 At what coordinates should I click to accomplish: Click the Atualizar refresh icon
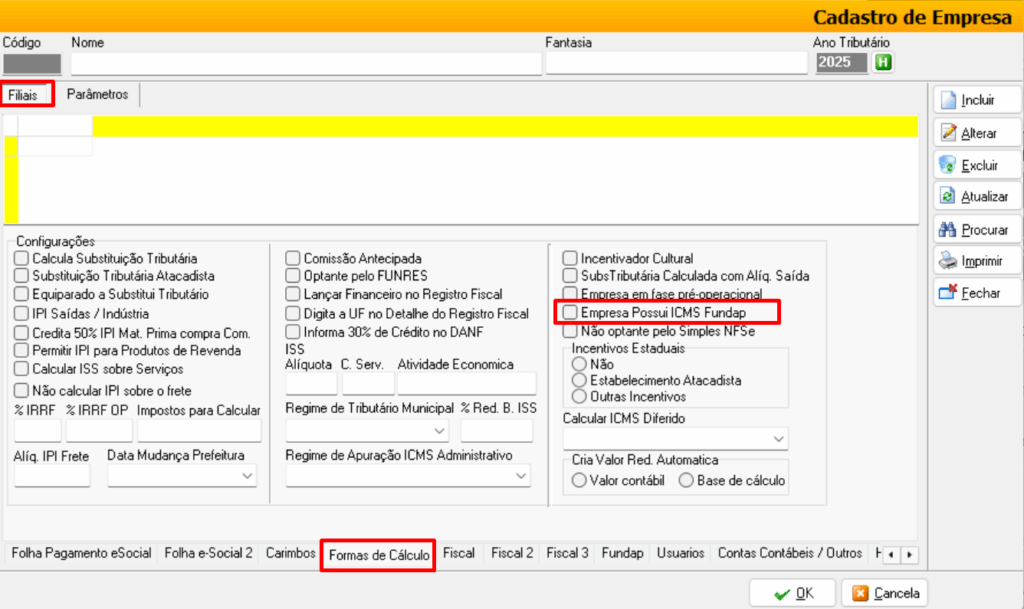pyautogui.click(x=948, y=197)
